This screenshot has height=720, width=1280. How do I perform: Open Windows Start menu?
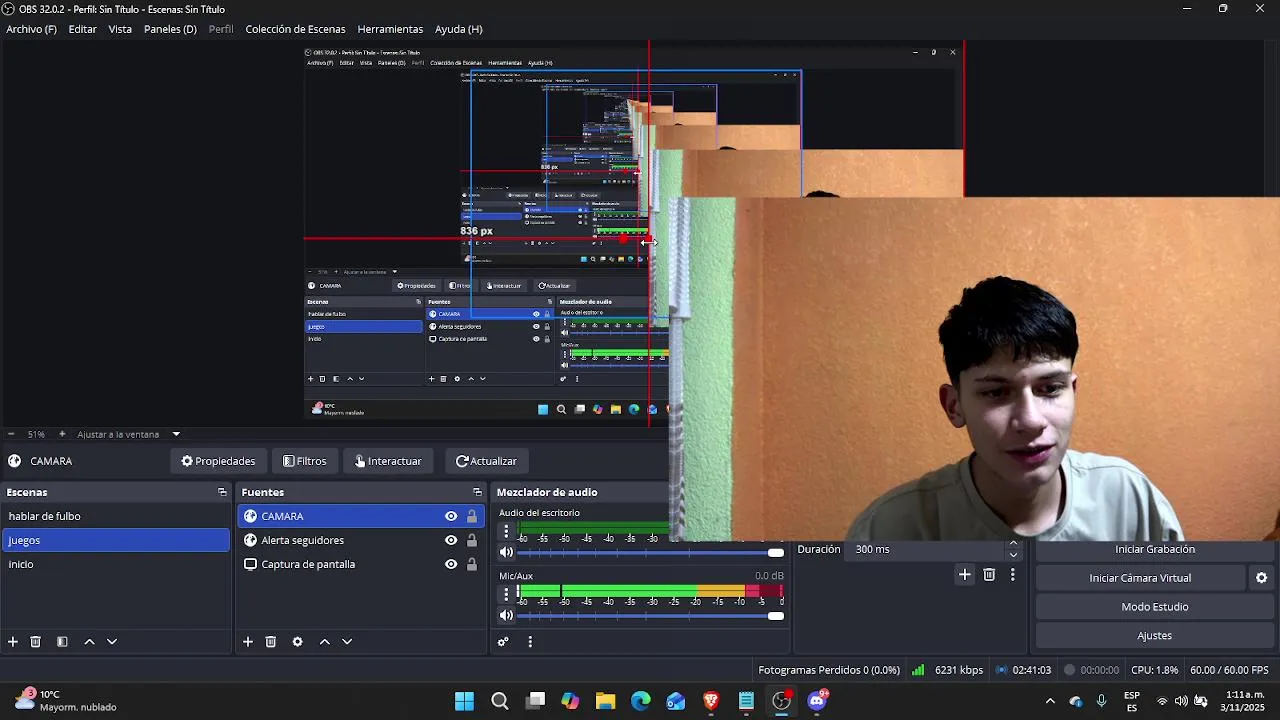point(464,701)
